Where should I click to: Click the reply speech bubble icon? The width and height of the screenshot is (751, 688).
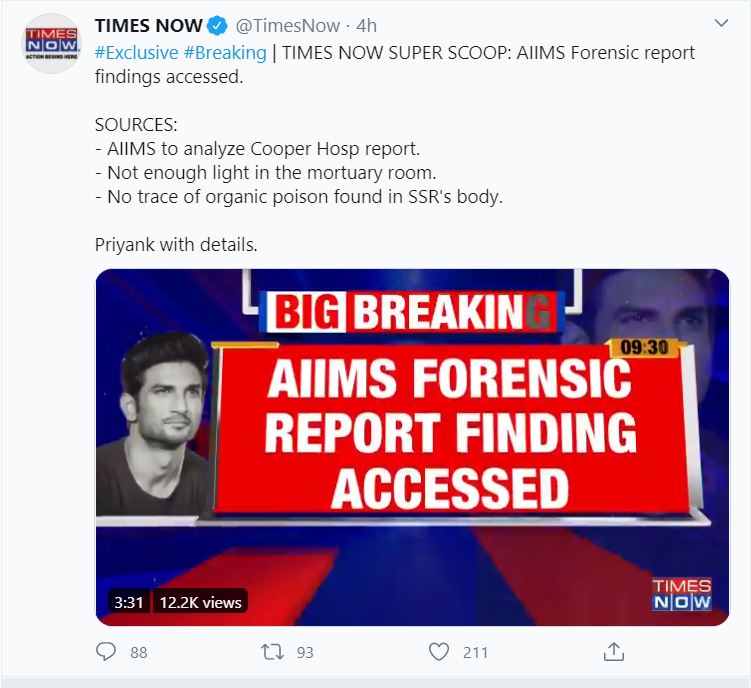pos(106,651)
